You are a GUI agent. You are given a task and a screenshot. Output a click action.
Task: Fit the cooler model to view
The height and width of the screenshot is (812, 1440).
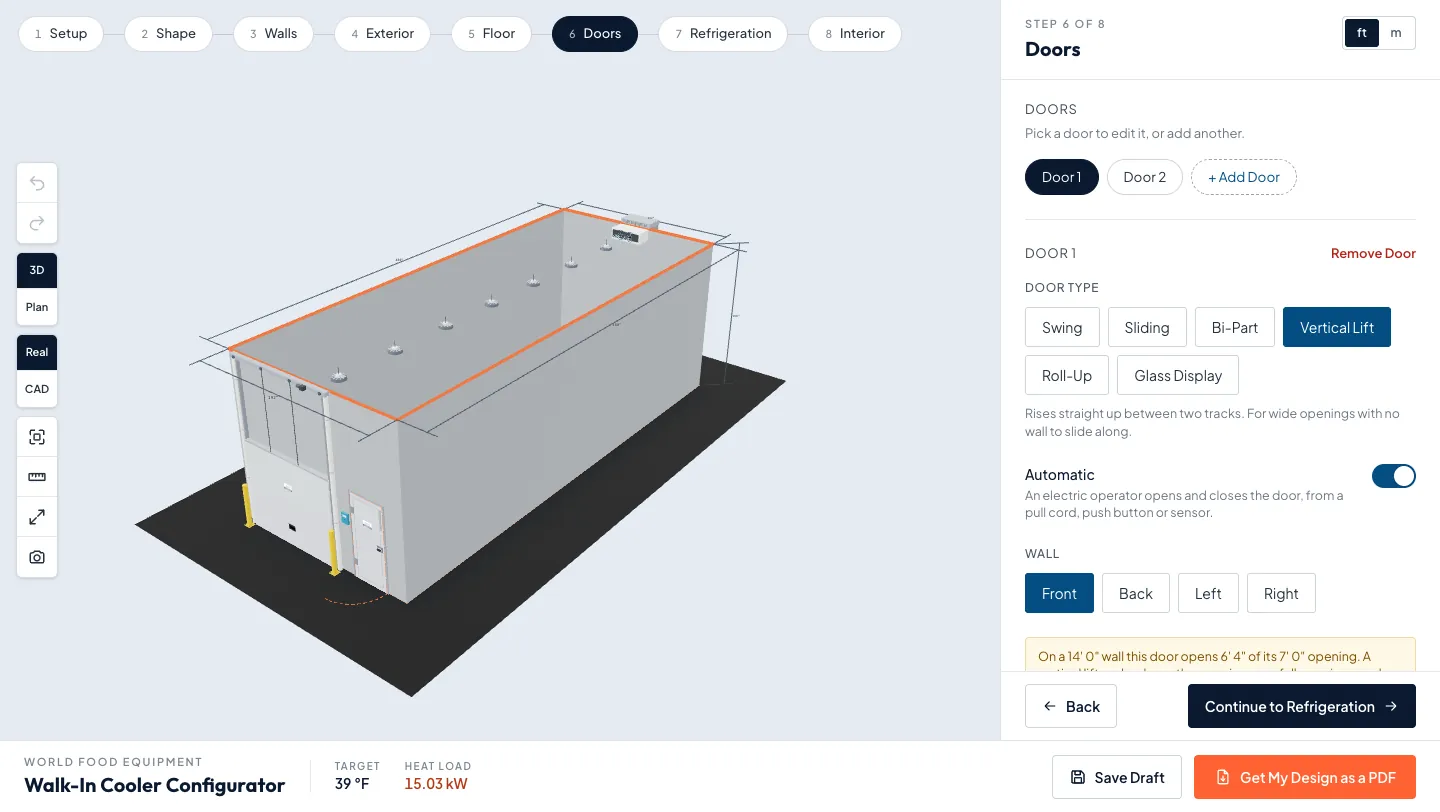(x=37, y=437)
